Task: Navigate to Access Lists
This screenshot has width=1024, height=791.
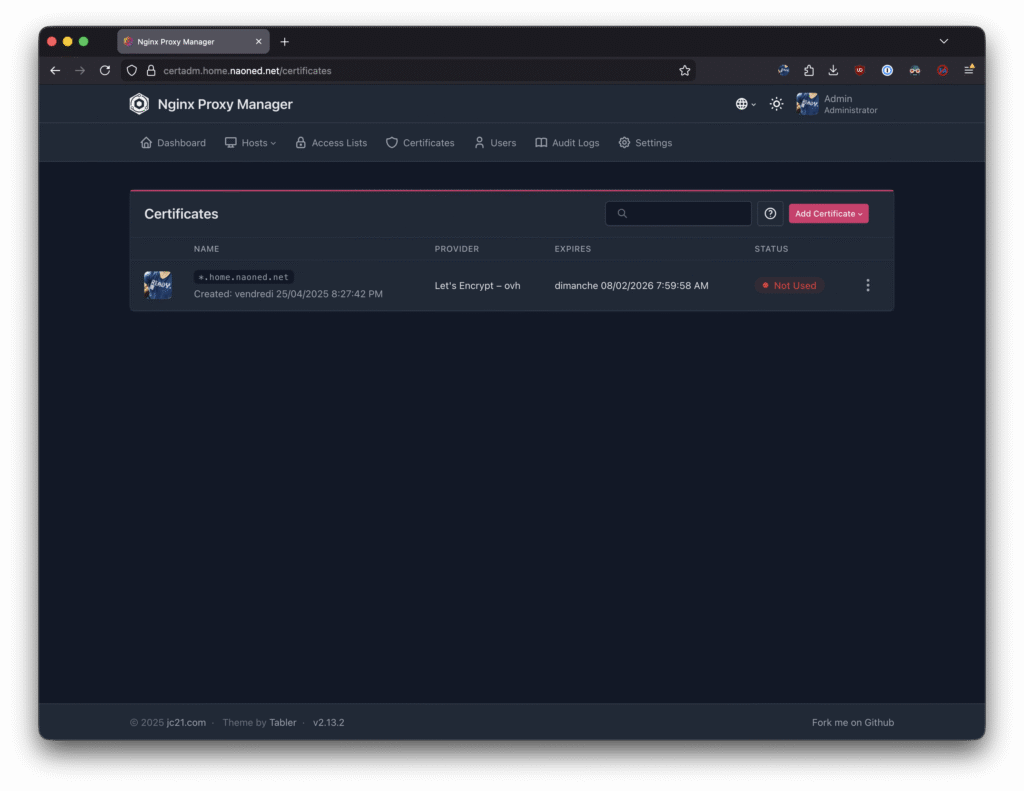Action: coord(331,143)
